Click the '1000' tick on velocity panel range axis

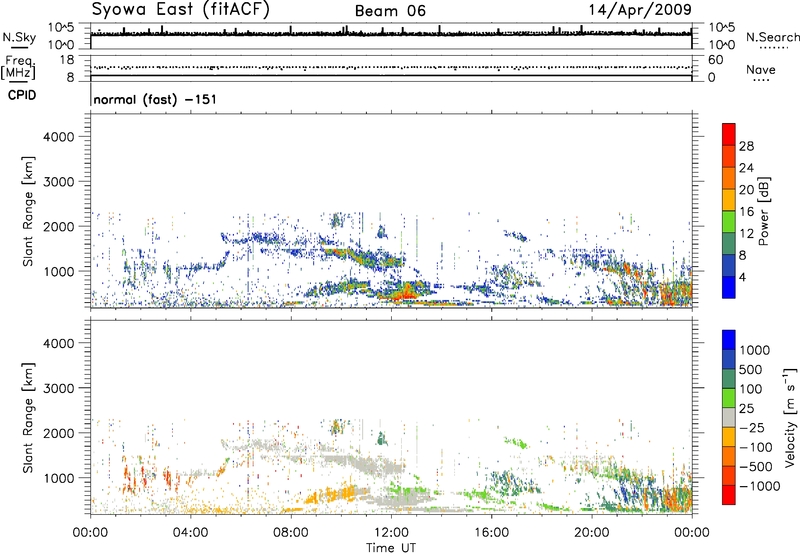coord(58,477)
